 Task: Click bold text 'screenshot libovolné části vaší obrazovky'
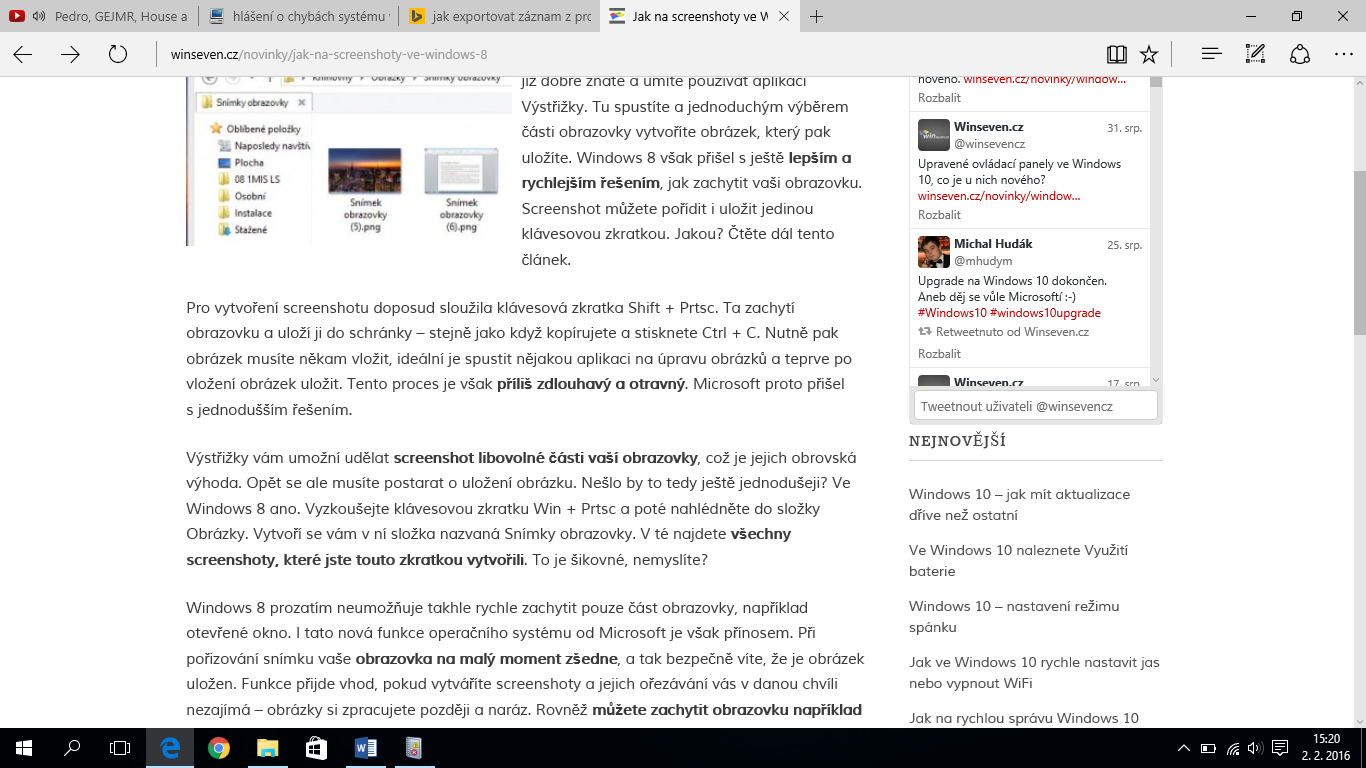[545, 458]
